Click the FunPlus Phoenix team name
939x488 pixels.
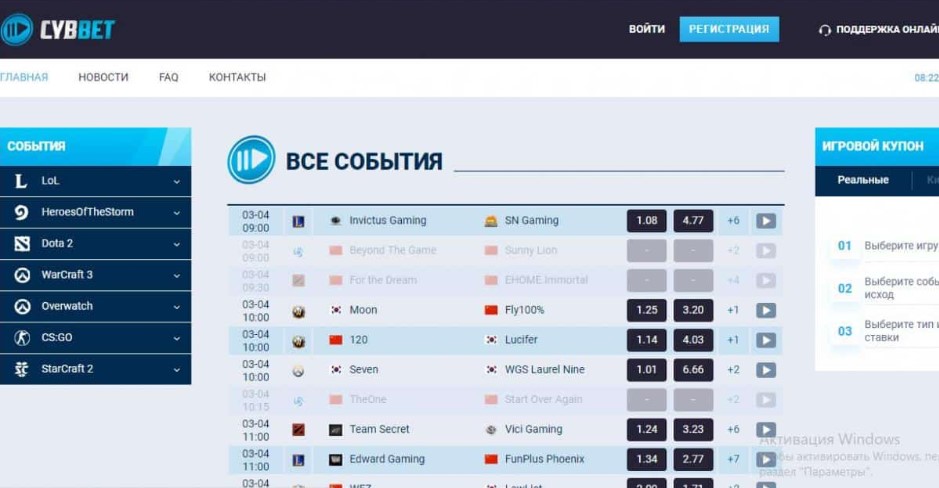(x=544, y=459)
